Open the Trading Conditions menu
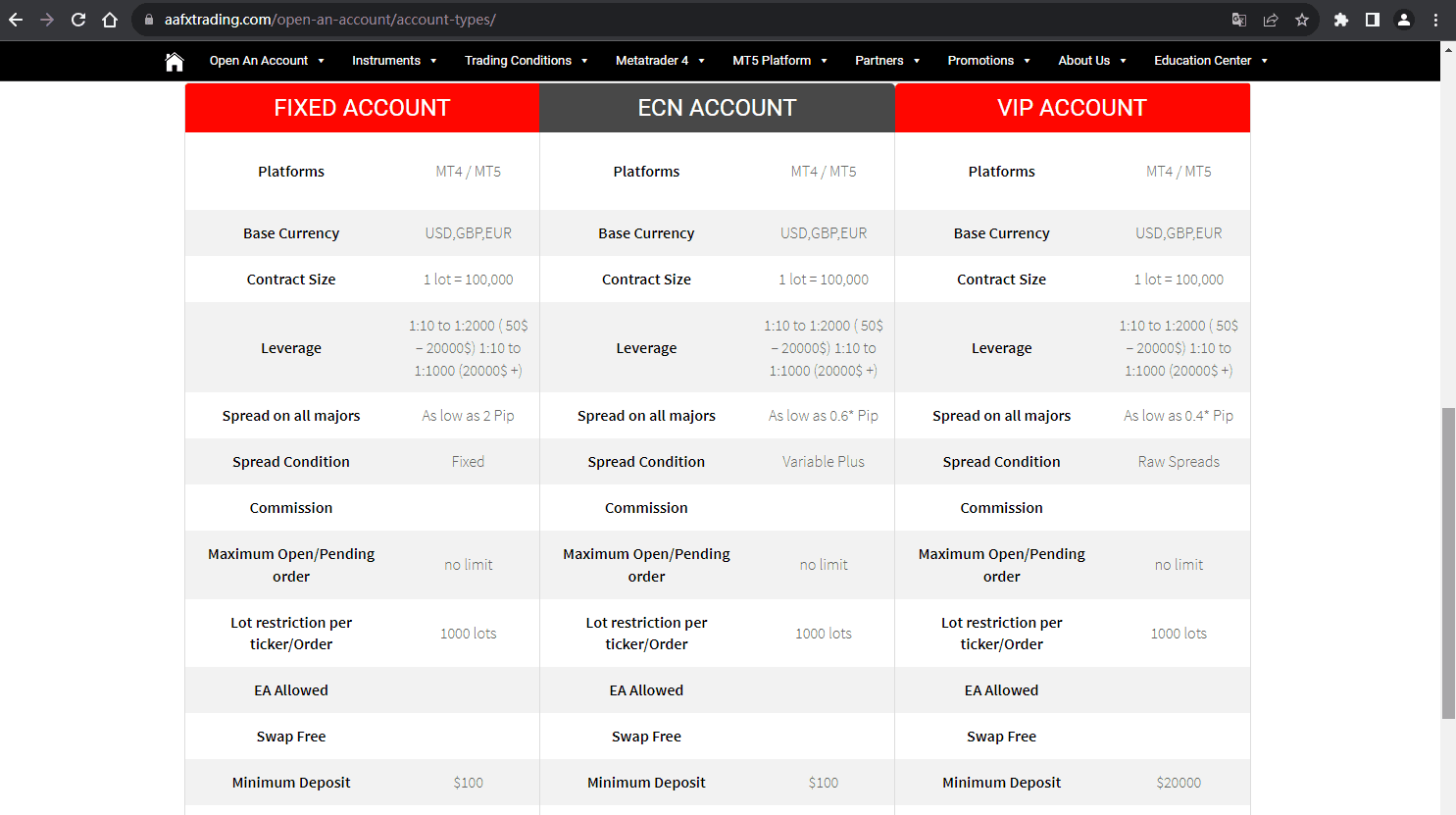 tap(527, 61)
